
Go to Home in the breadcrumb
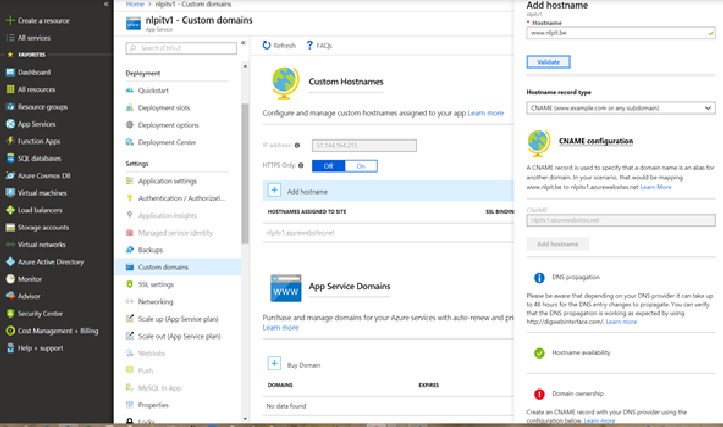pyautogui.click(x=135, y=4)
